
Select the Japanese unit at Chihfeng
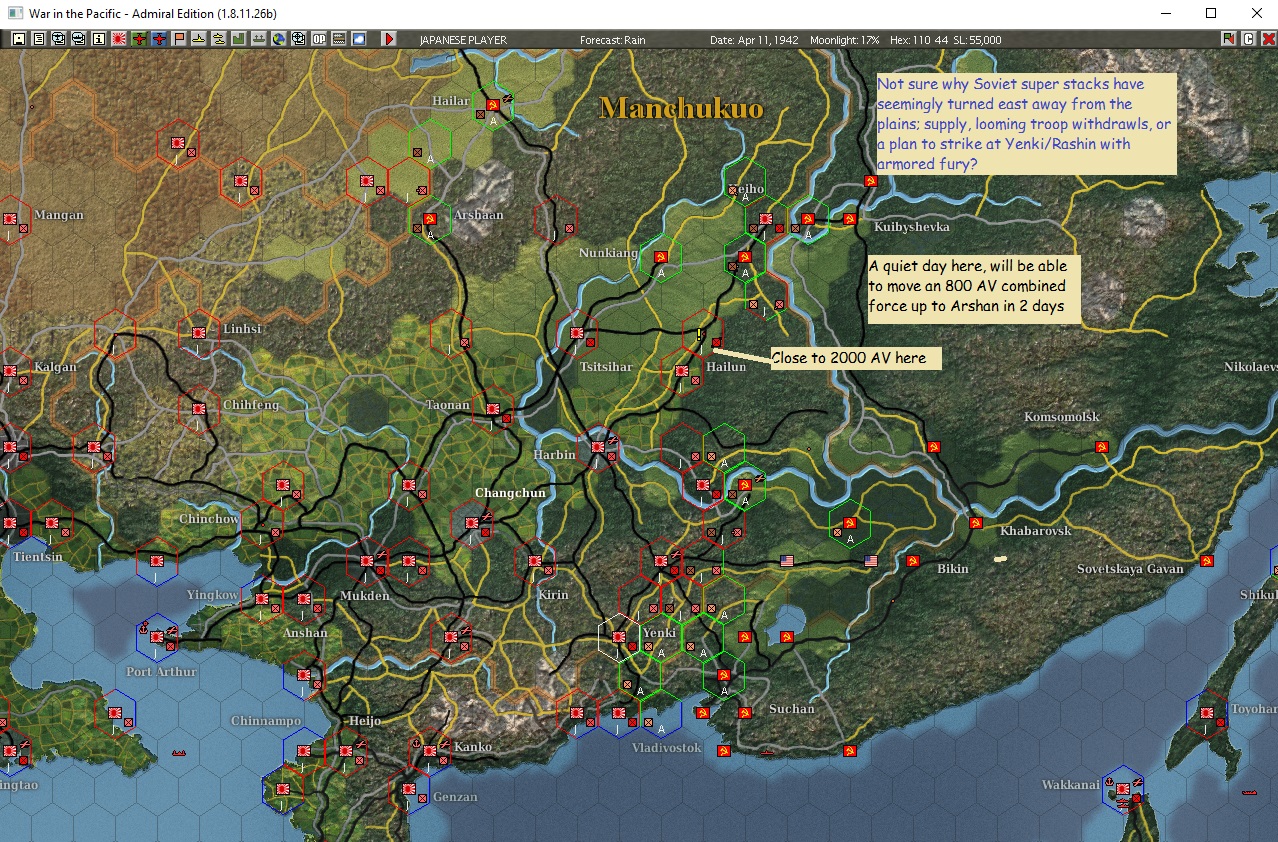click(x=198, y=408)
